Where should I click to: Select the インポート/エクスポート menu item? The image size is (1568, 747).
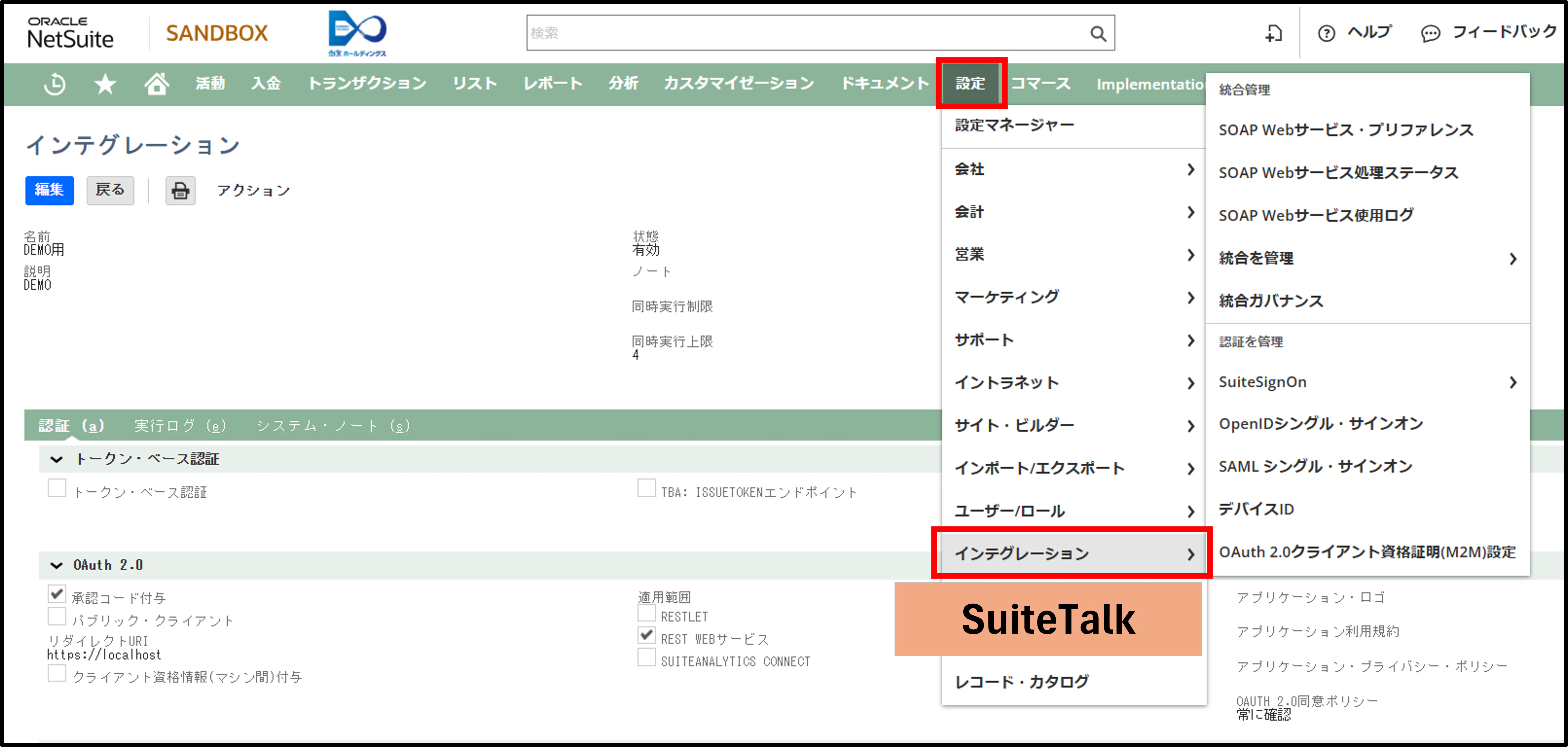[x=1074, y=469]
